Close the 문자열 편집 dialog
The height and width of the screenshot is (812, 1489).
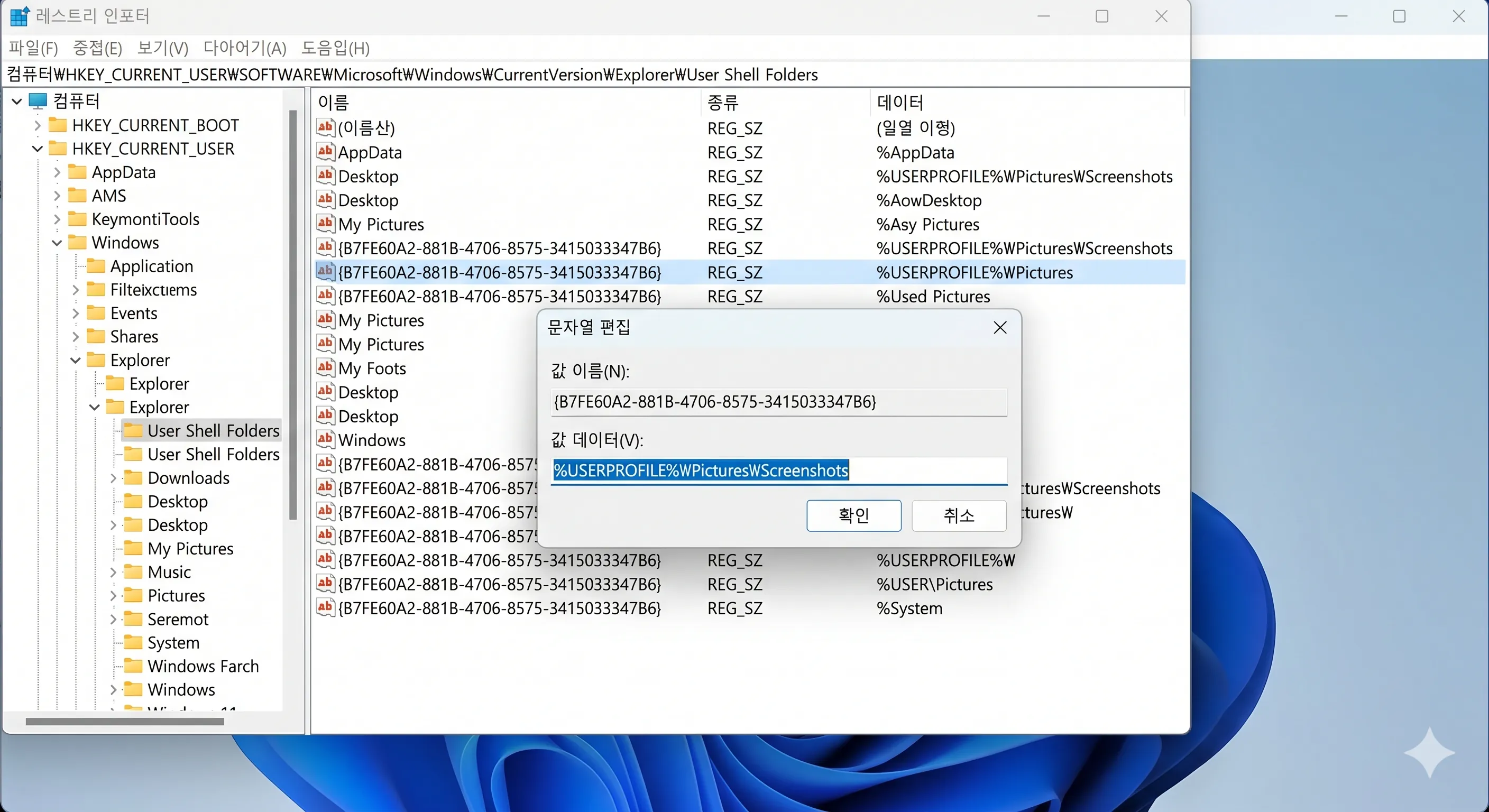(x=1000, y=328)
